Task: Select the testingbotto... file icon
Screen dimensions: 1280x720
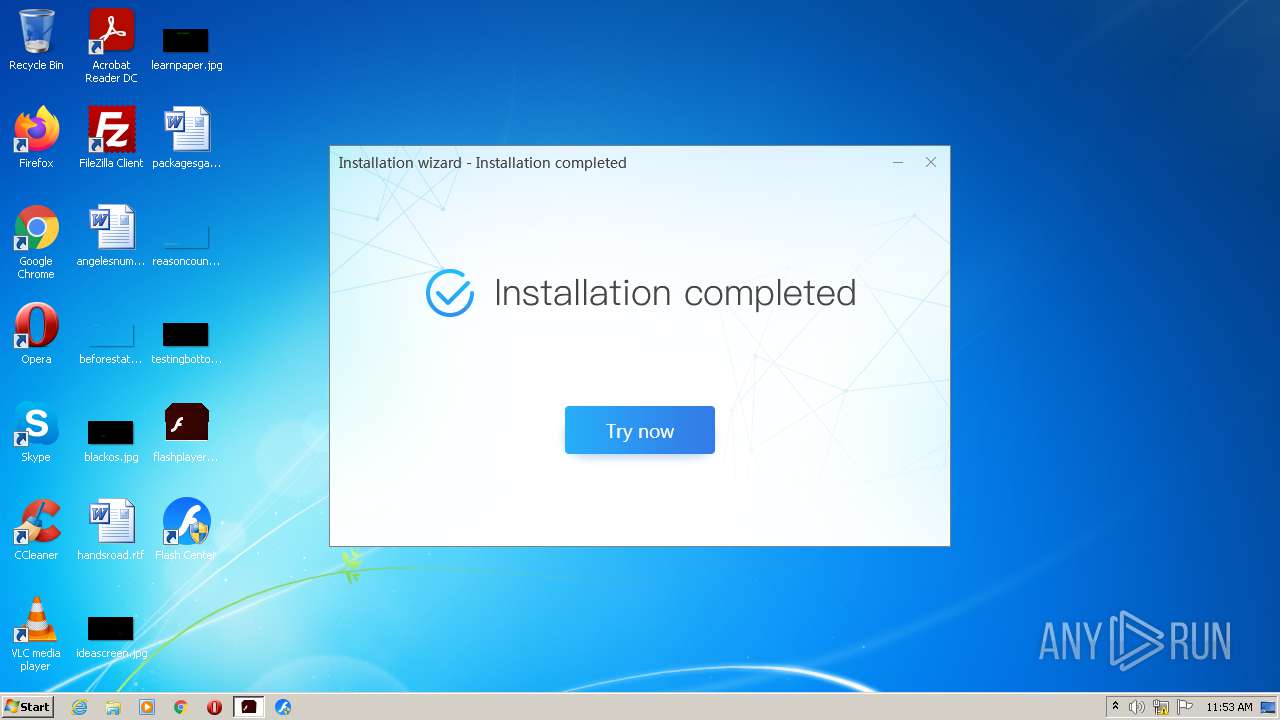Action: coord(186,342)
